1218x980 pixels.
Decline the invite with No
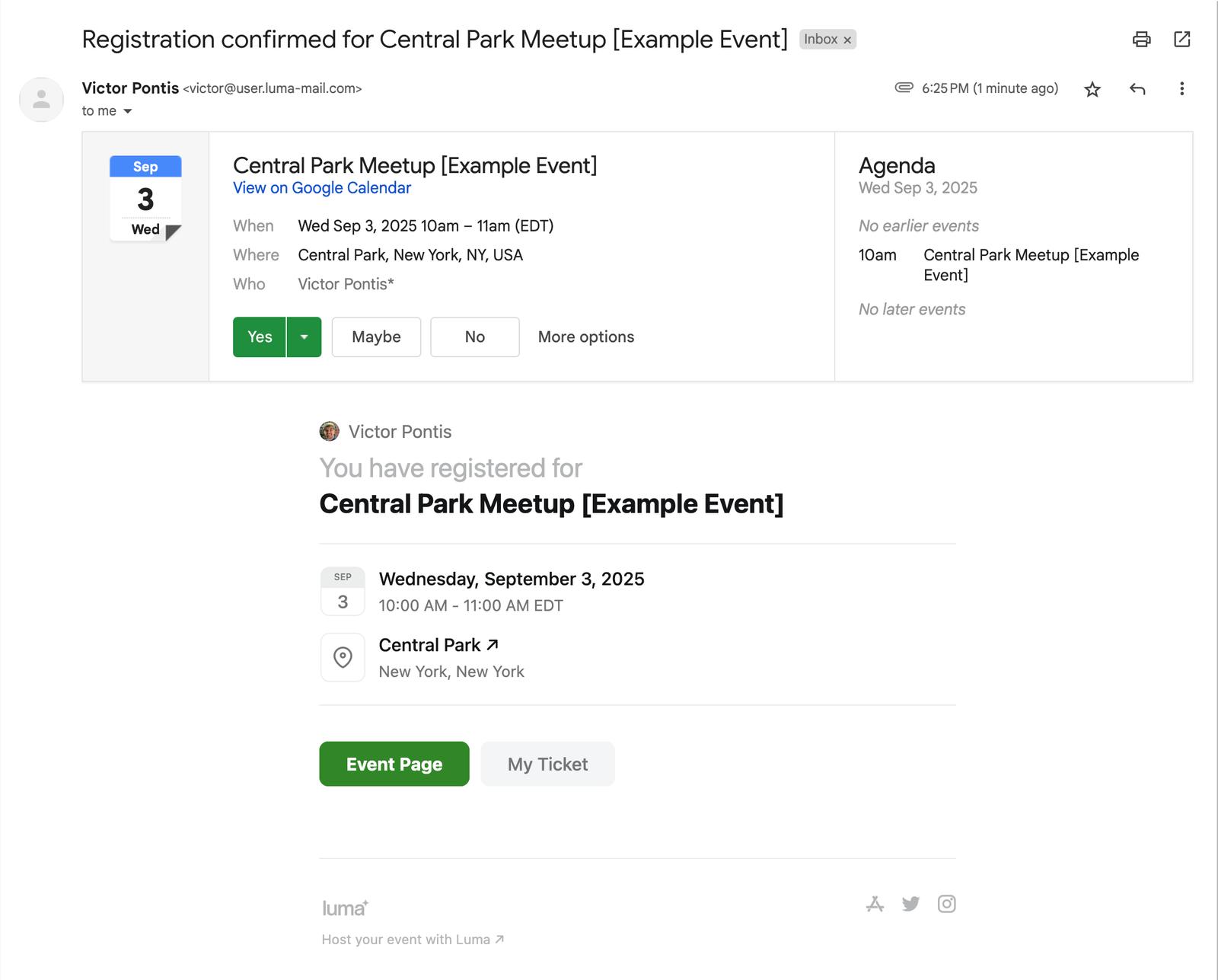click(x=474, y=337)
